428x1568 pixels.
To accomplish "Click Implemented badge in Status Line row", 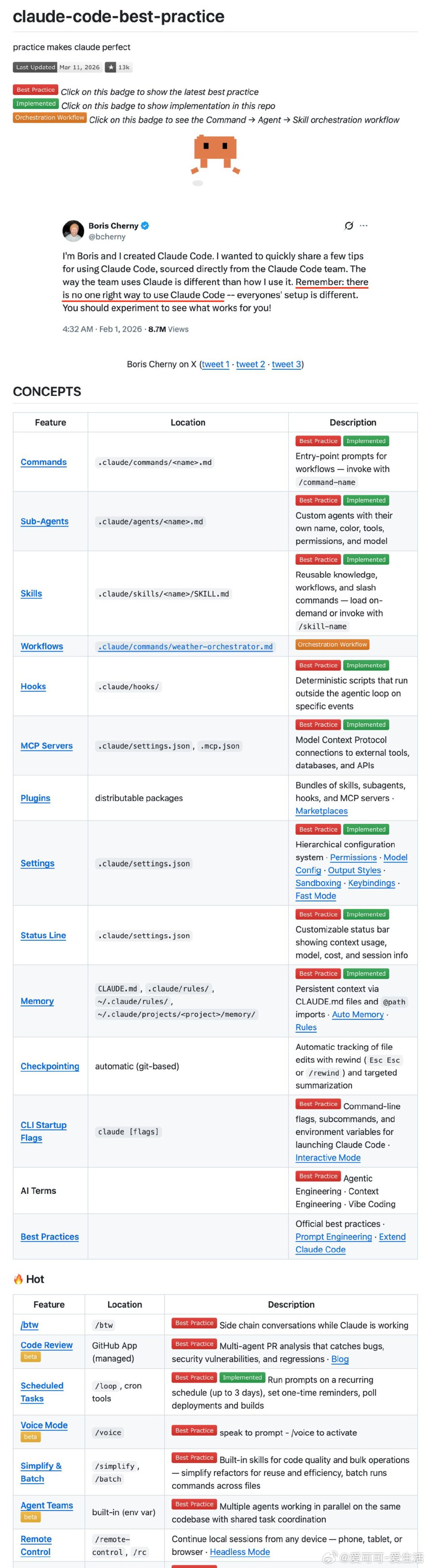I will point(366,914).
